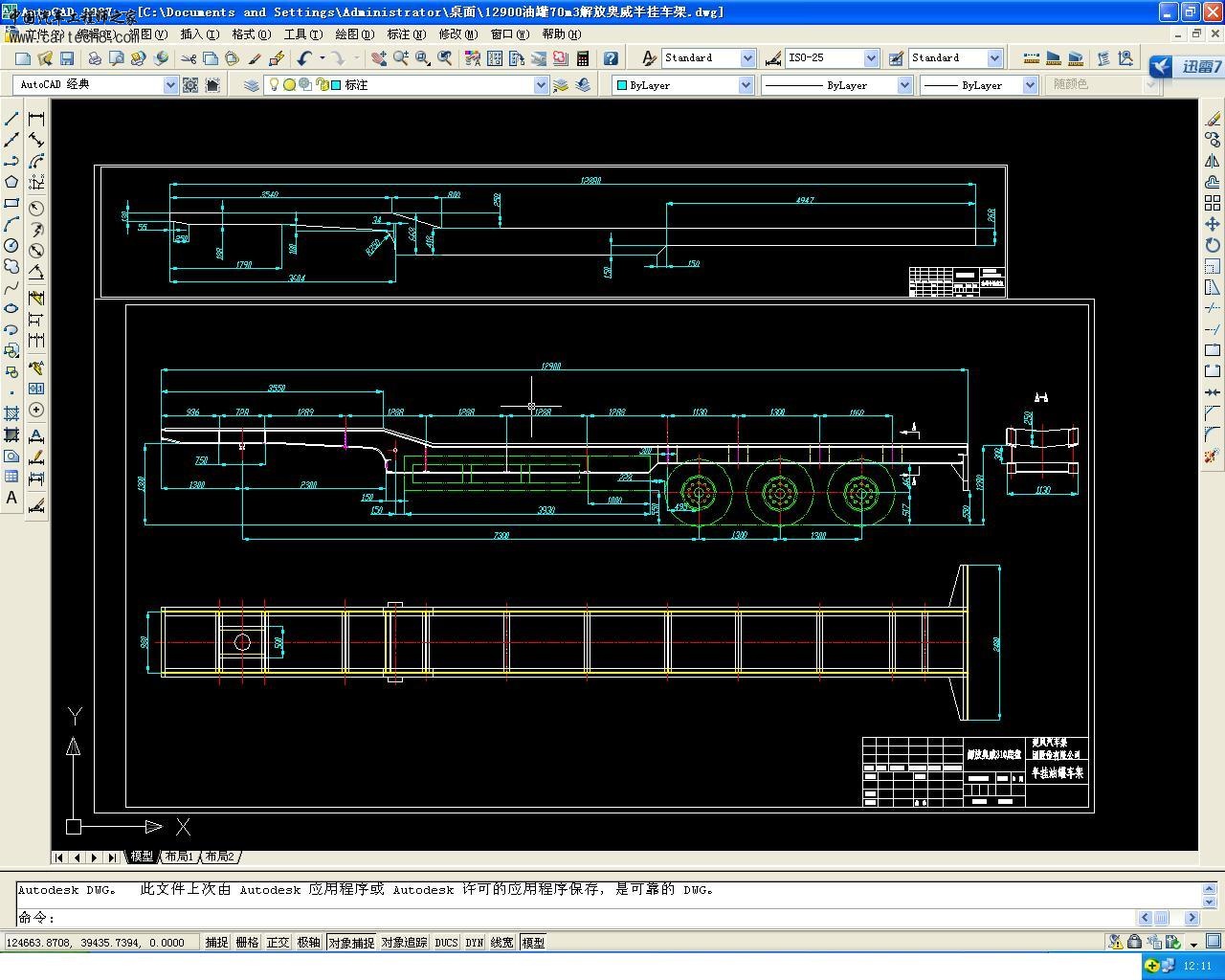Select the Rectangle draw tool
1225x980 pixels.
click(11, 203)
